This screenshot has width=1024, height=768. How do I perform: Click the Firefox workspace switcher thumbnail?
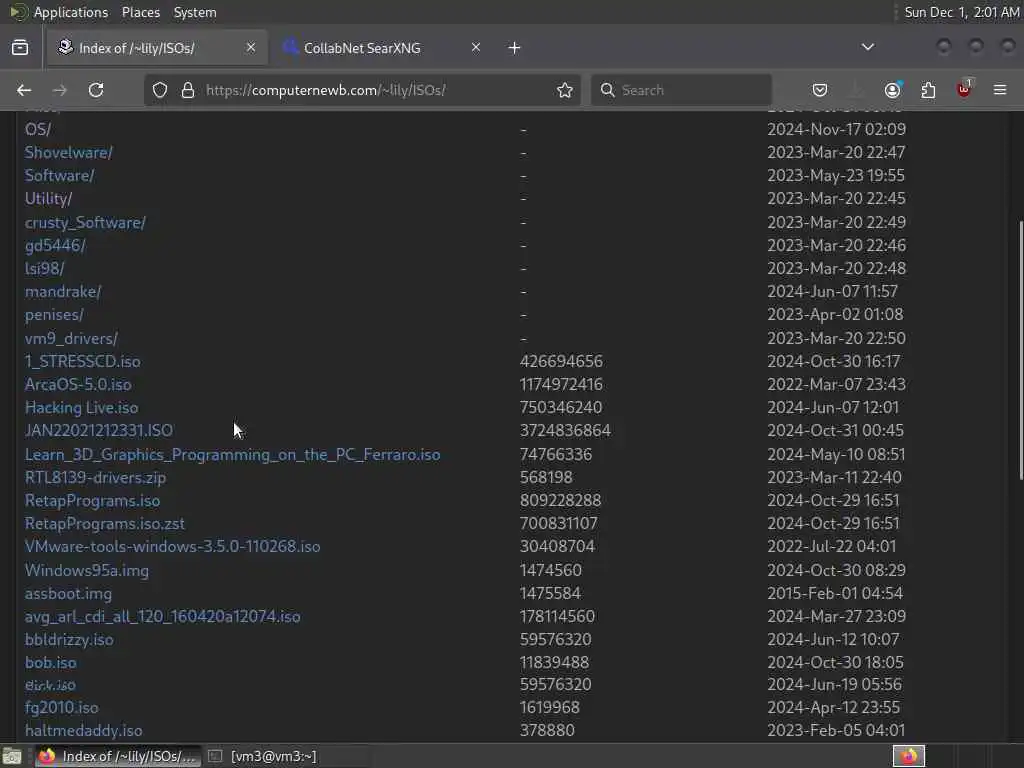pyautogui.click(x=909, y=756)
